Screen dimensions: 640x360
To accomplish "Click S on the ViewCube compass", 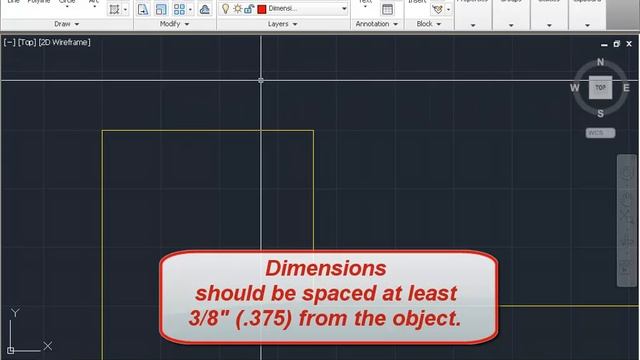I will coord(600,113).
